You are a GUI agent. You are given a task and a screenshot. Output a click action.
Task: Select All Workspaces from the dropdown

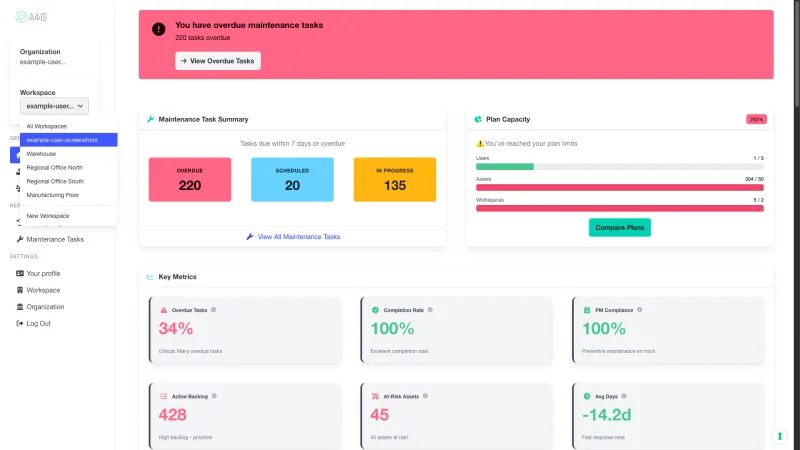pos(47,126)
